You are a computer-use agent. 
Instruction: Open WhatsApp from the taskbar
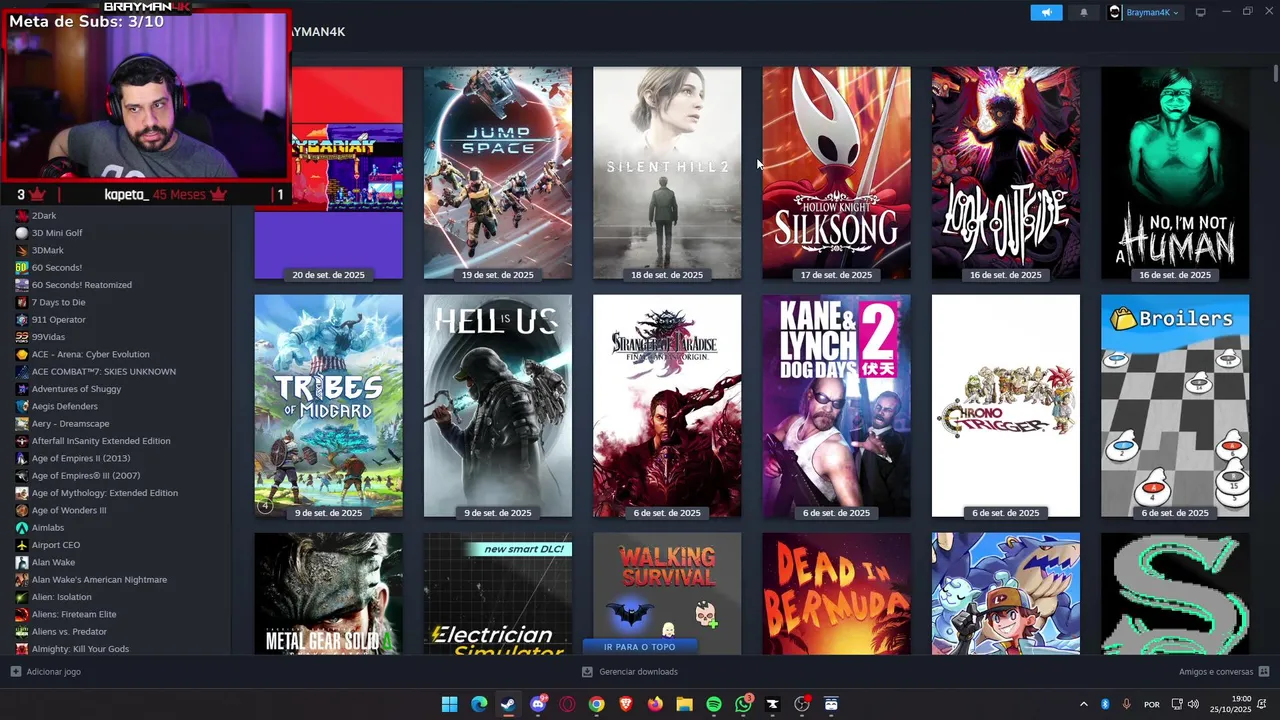pyautogui.click(x=743, y=704)
